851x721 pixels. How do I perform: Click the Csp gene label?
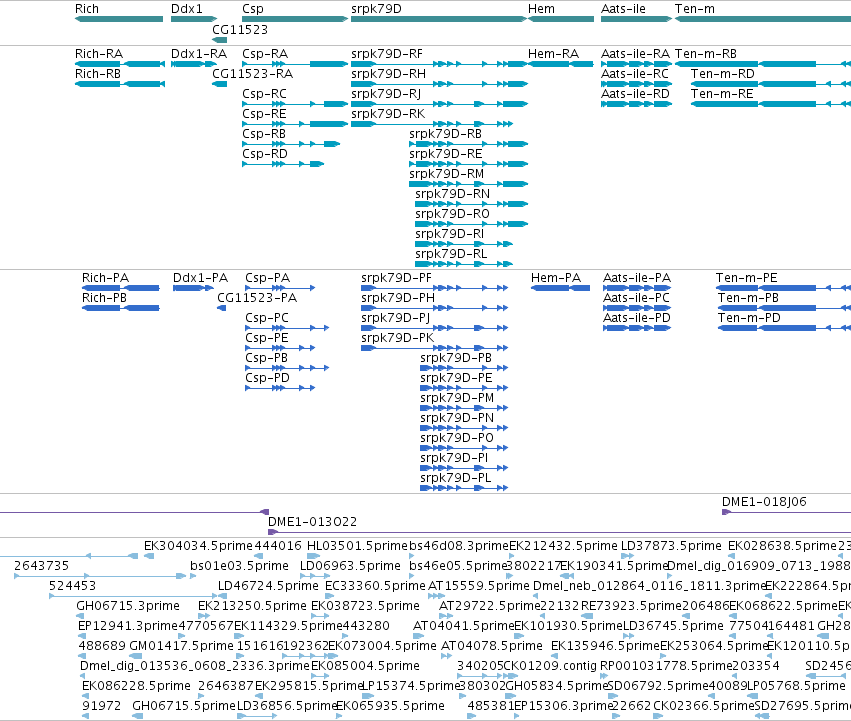[x=253, y=9]
